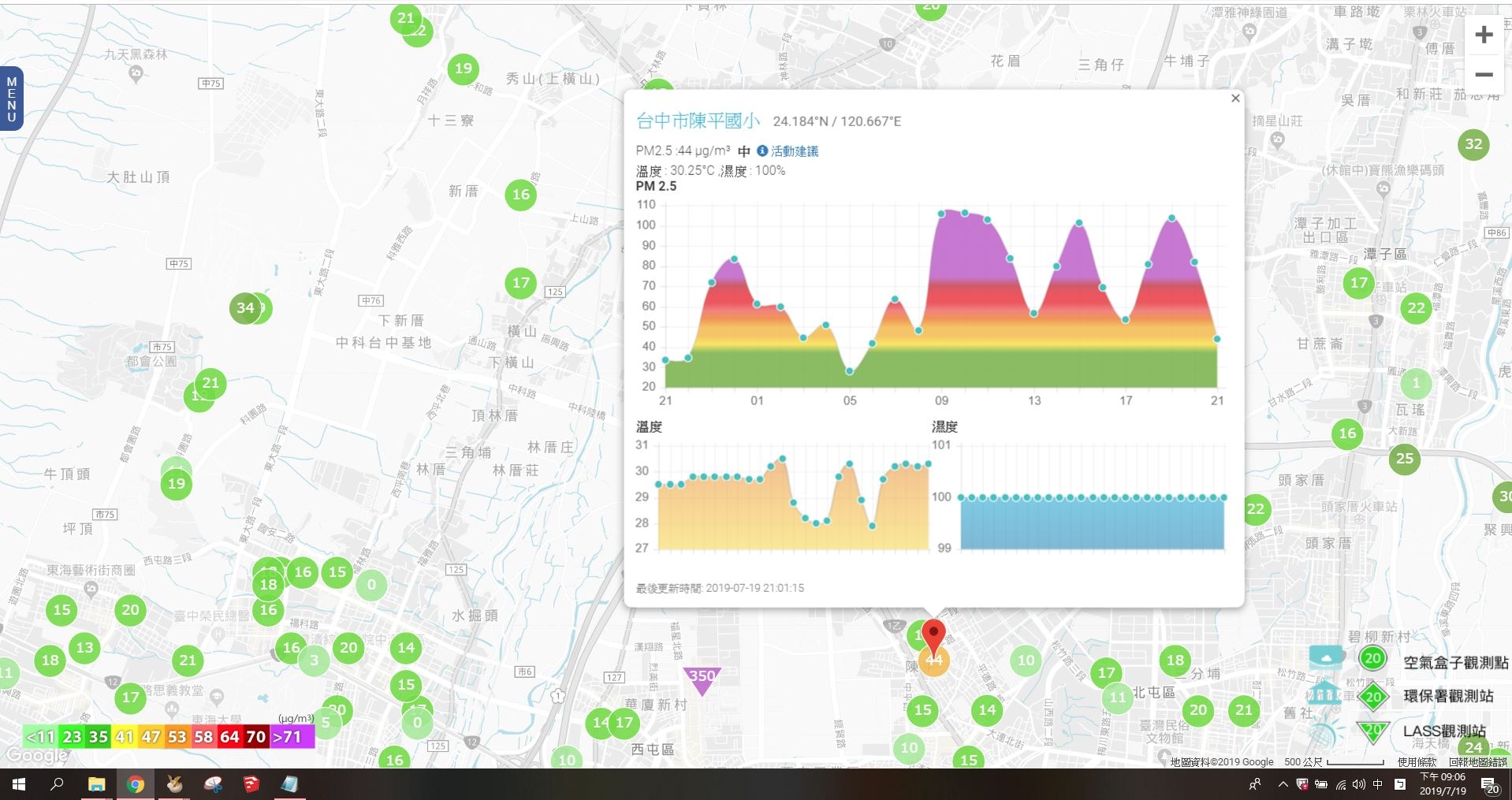This screenshot has width=1512, height=800.
Task: Open Windows taskbar search
Action: tap(57, 784)
